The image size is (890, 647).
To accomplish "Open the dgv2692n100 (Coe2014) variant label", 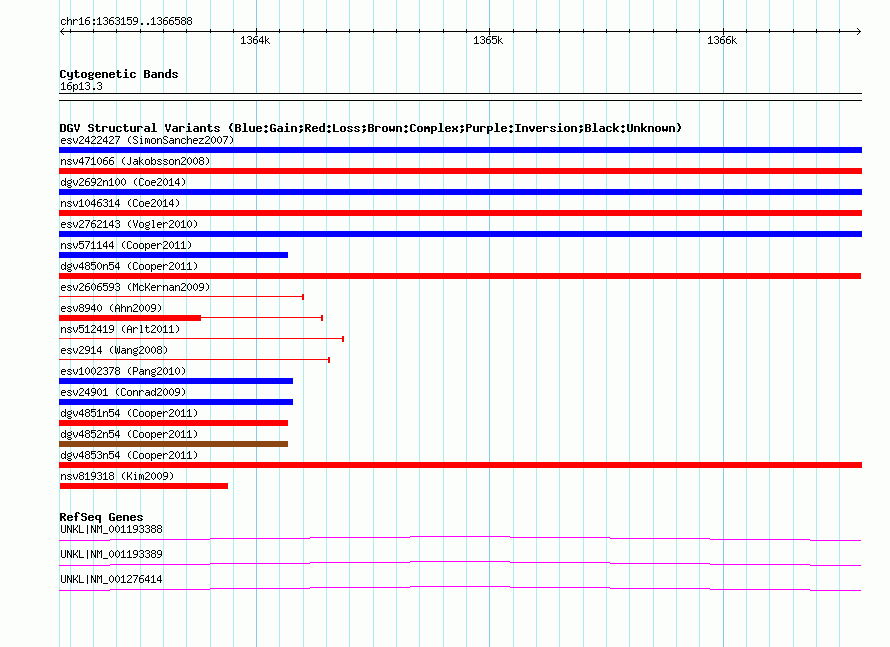I will (x=123, y=182).
